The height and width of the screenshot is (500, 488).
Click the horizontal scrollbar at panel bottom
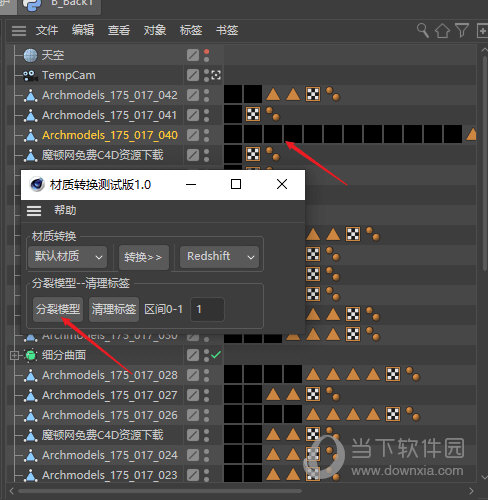click(160, 491)
